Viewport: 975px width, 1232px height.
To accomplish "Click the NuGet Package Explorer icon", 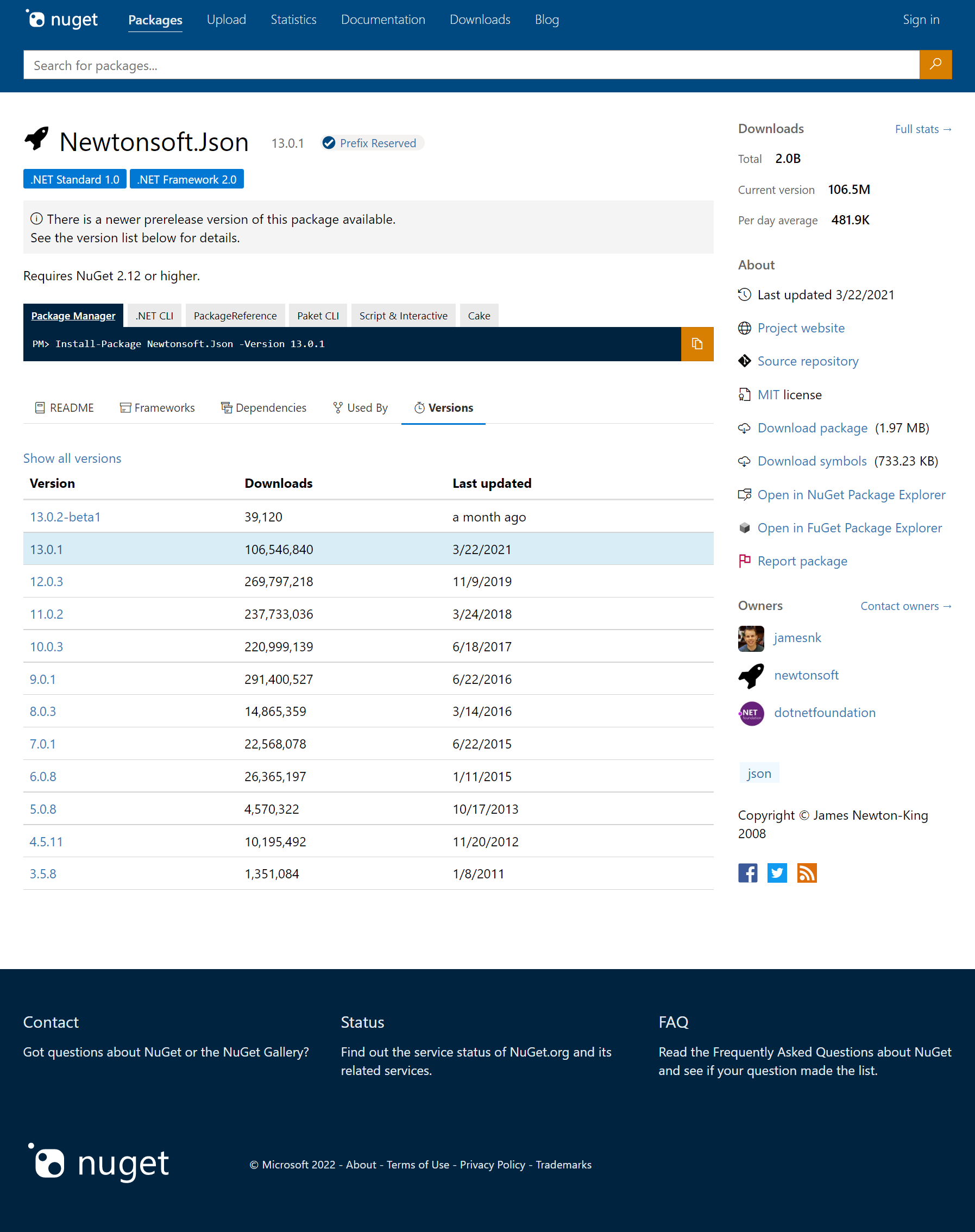I will tap(744, 494).
